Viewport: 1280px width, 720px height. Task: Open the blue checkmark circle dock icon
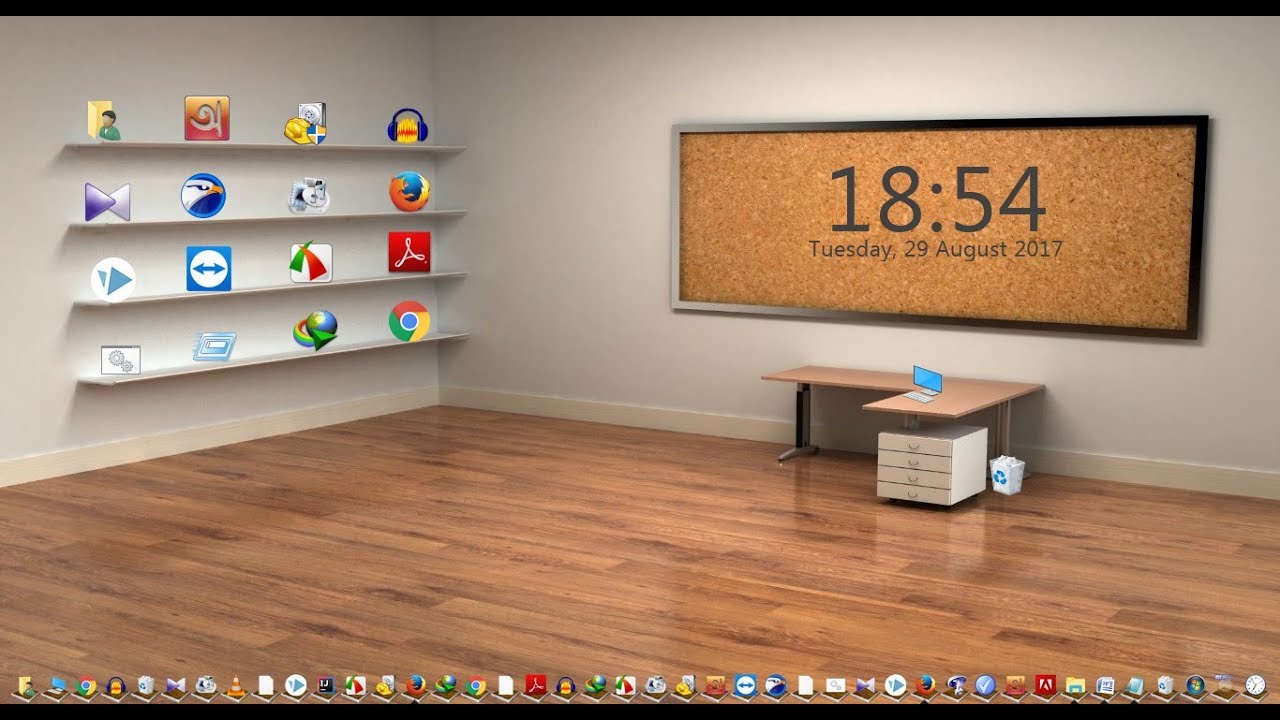[x=985, y=685]
